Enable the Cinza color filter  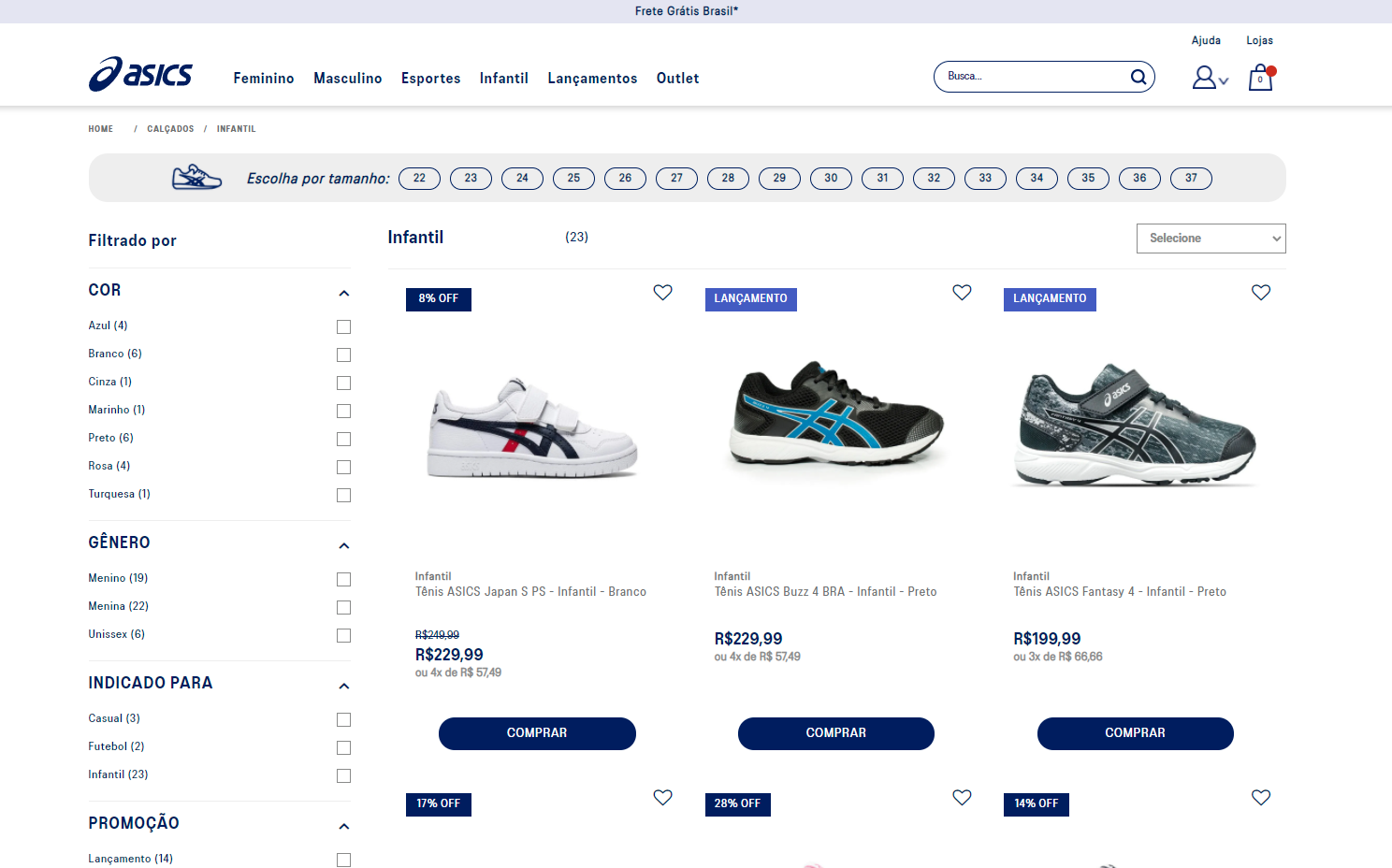point(343,383)
